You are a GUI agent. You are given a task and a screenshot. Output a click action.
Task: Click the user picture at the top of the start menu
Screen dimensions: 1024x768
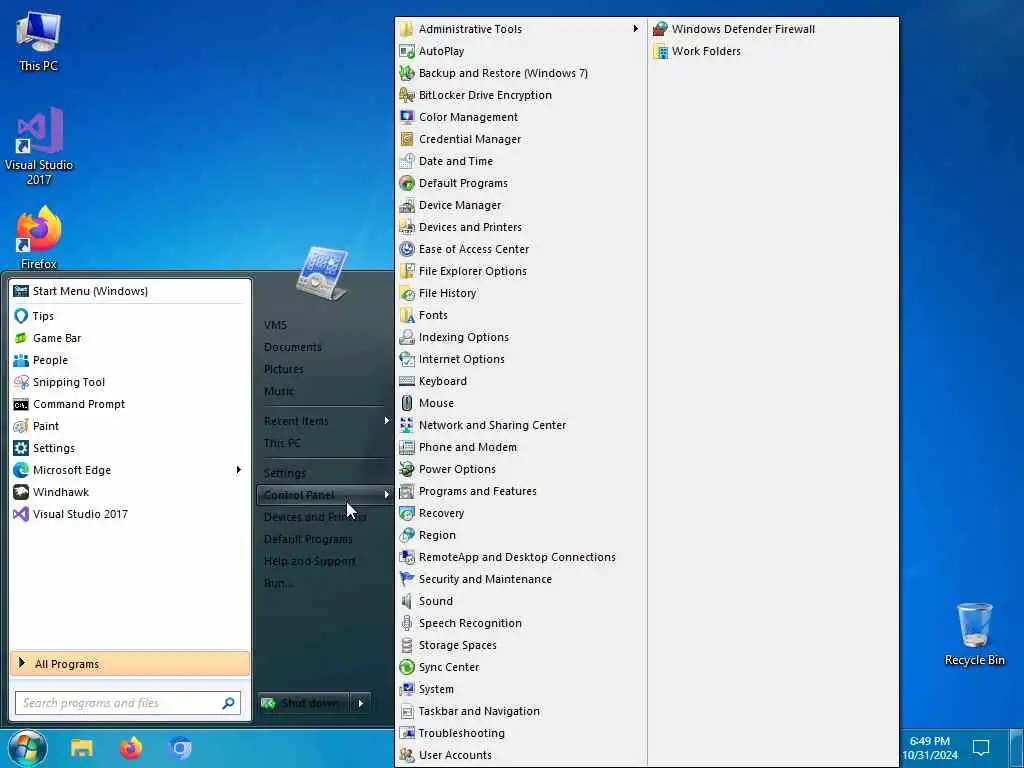(x=321, y=273)
